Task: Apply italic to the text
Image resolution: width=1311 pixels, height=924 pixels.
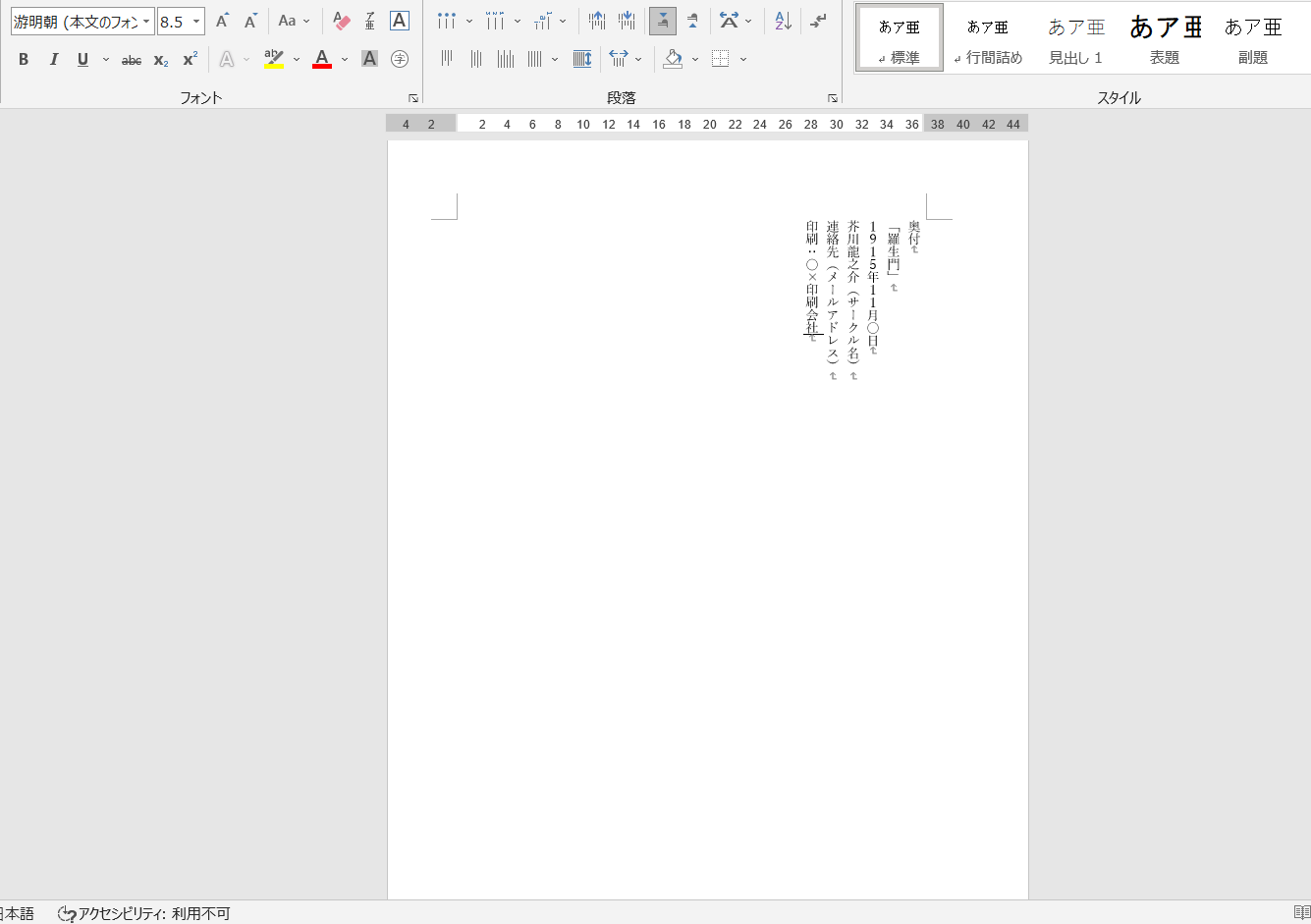Action: coord(53,59)
